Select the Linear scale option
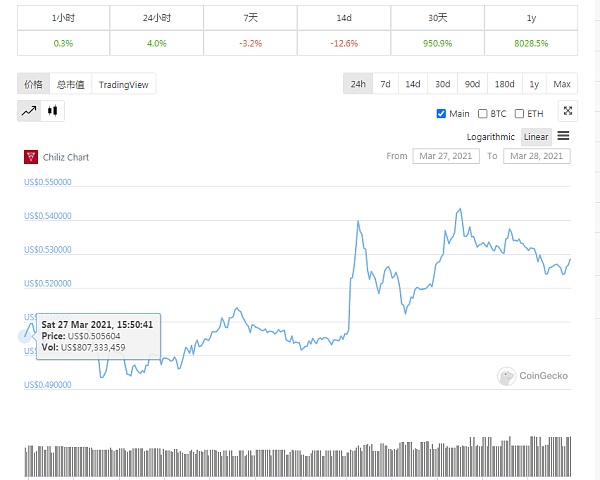The height and width of the screenshot is (480, 600). pos(536,136)
